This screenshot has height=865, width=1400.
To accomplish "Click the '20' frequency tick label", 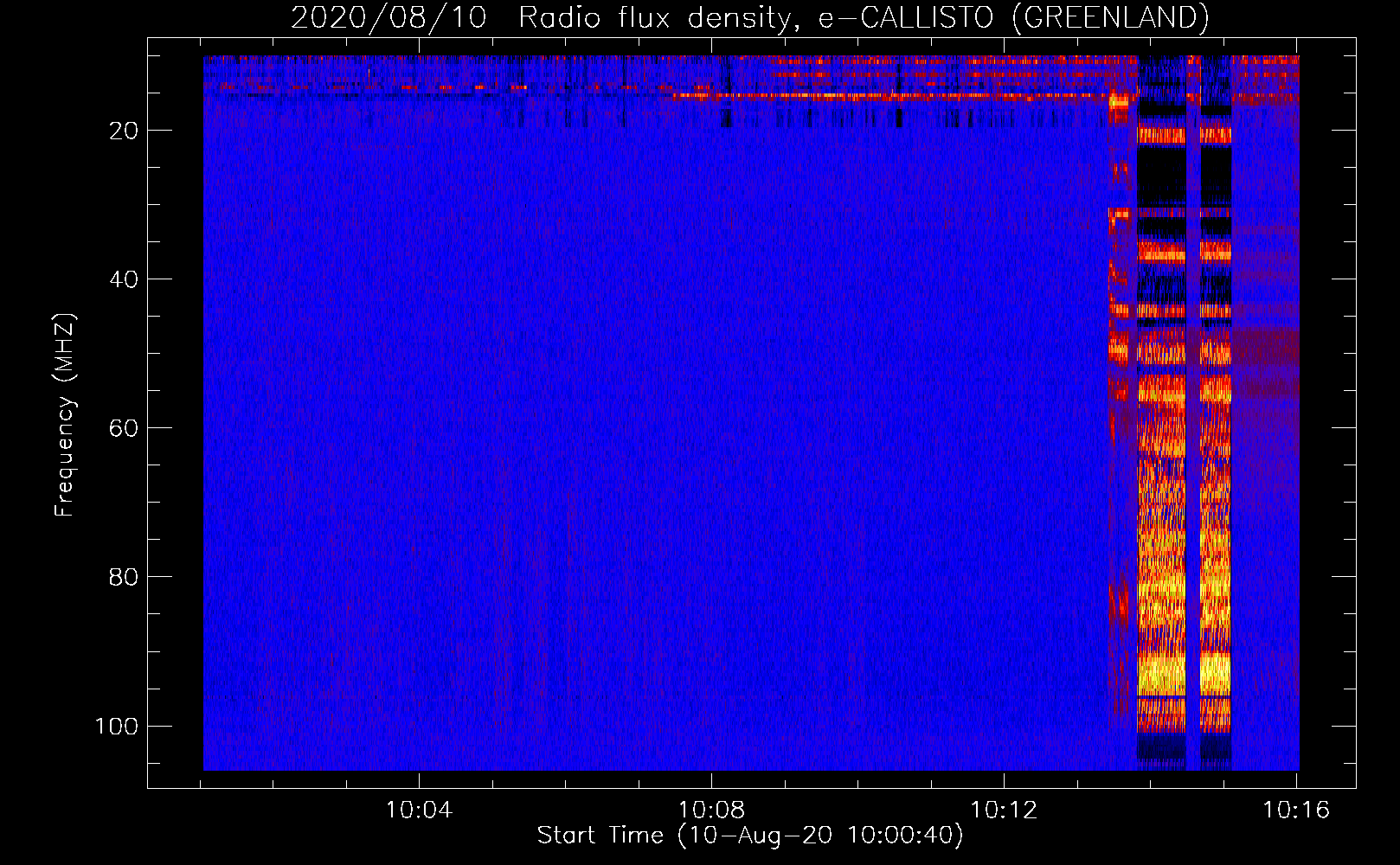I will [x=124, y=131].
